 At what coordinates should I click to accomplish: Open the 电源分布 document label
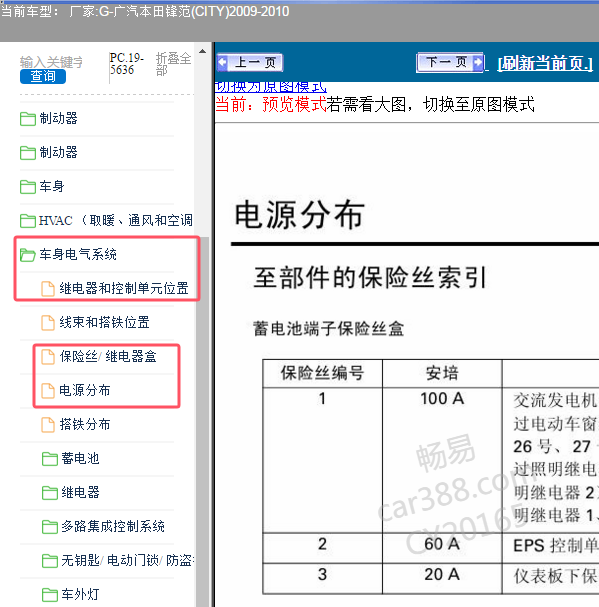(85, 390)
